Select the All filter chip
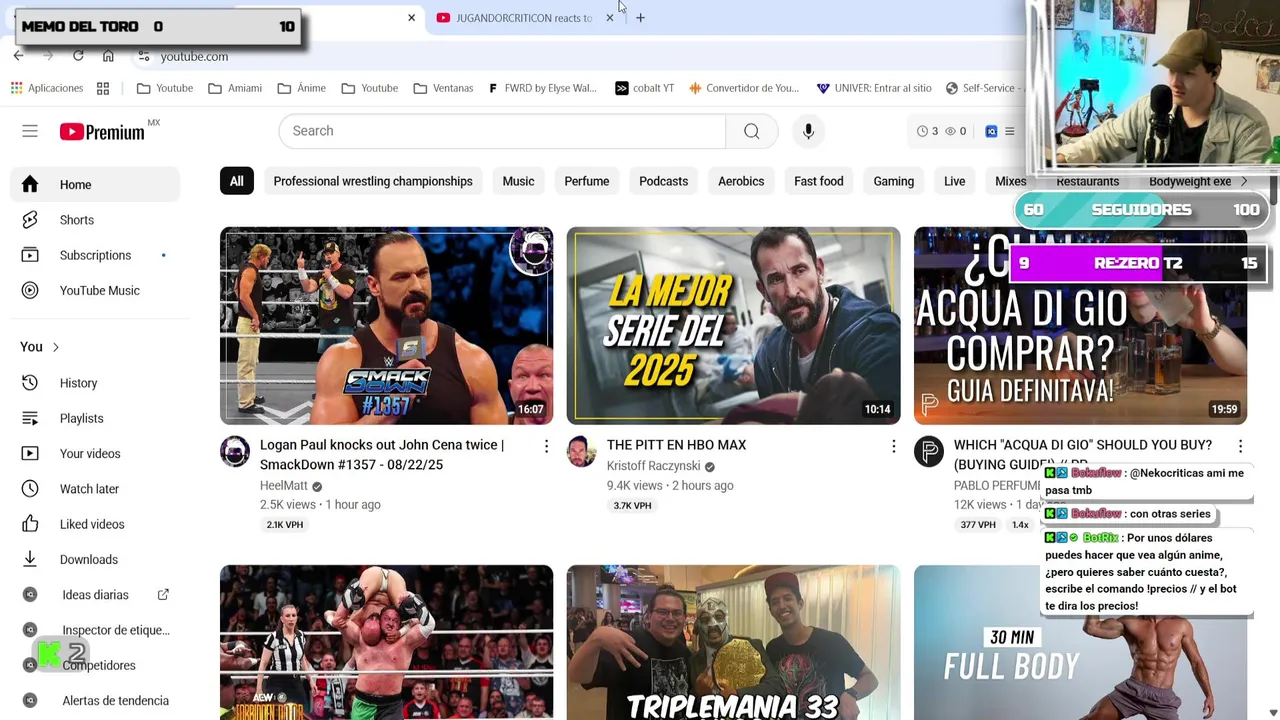Viewport: 1280px width, 720px height. coord(236,181)
